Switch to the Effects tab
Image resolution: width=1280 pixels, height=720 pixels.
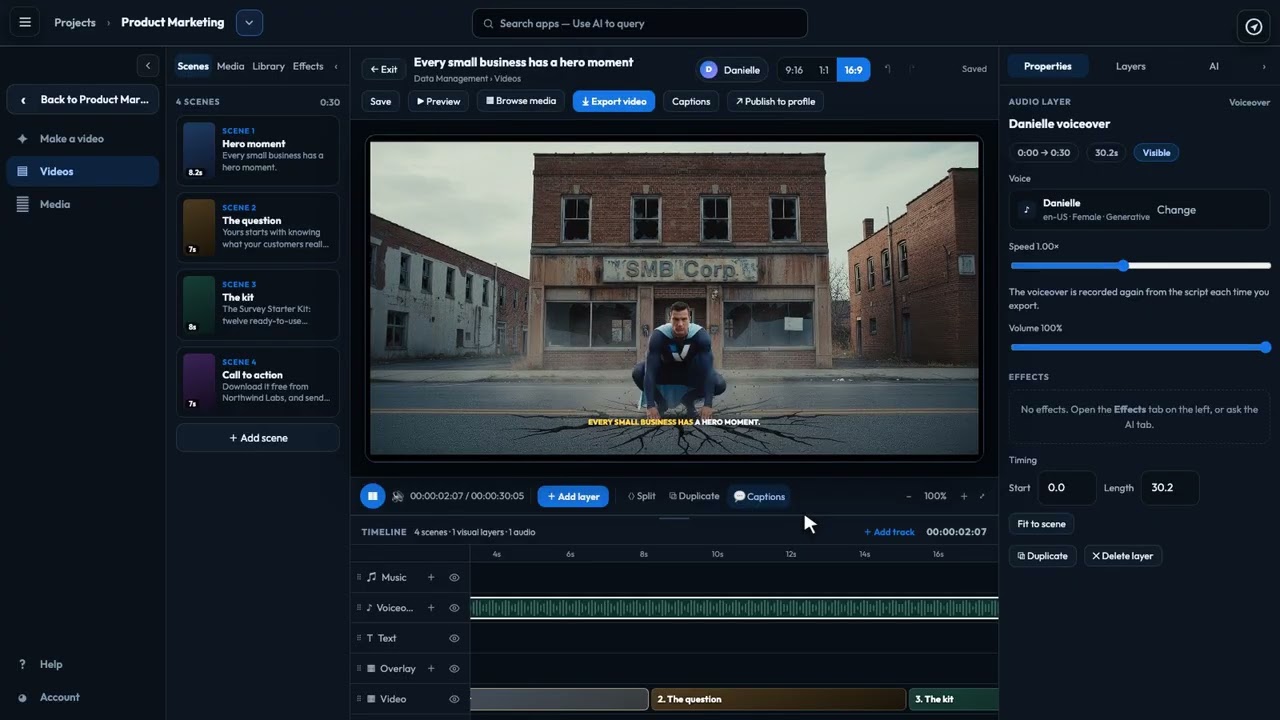coord(308,66)
